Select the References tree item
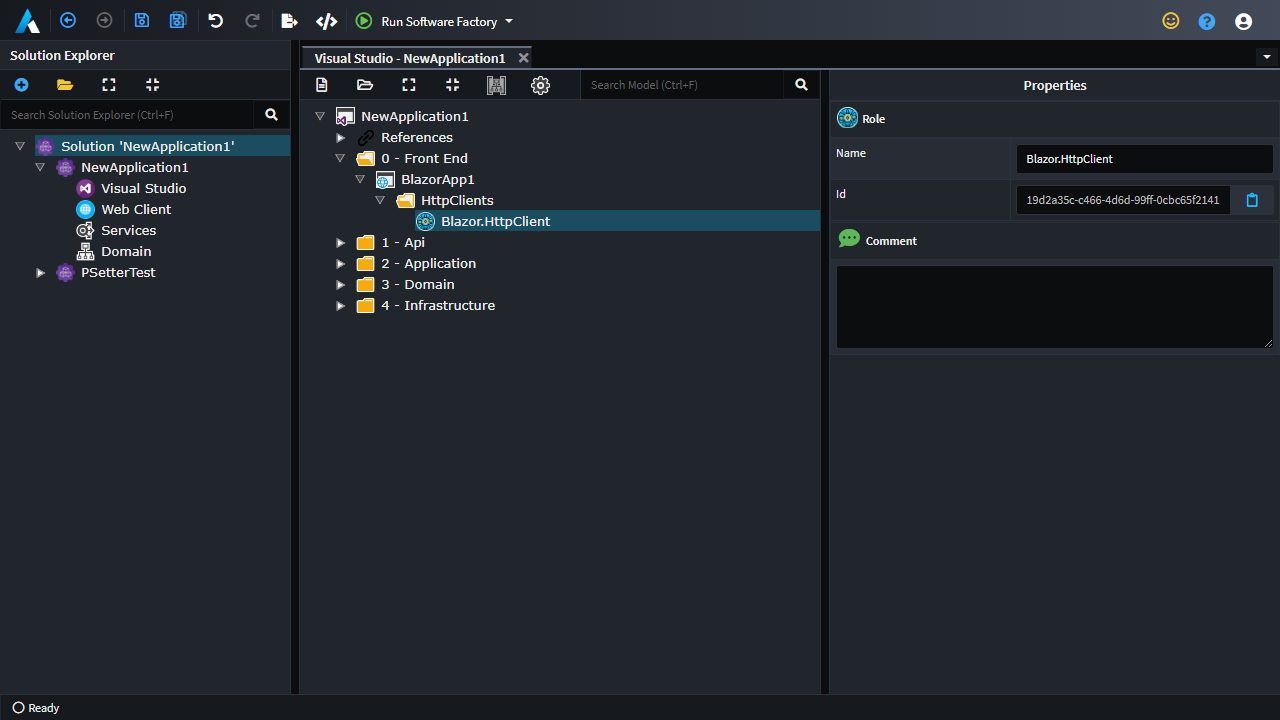1280x720 pixels. tap(416, 137)
